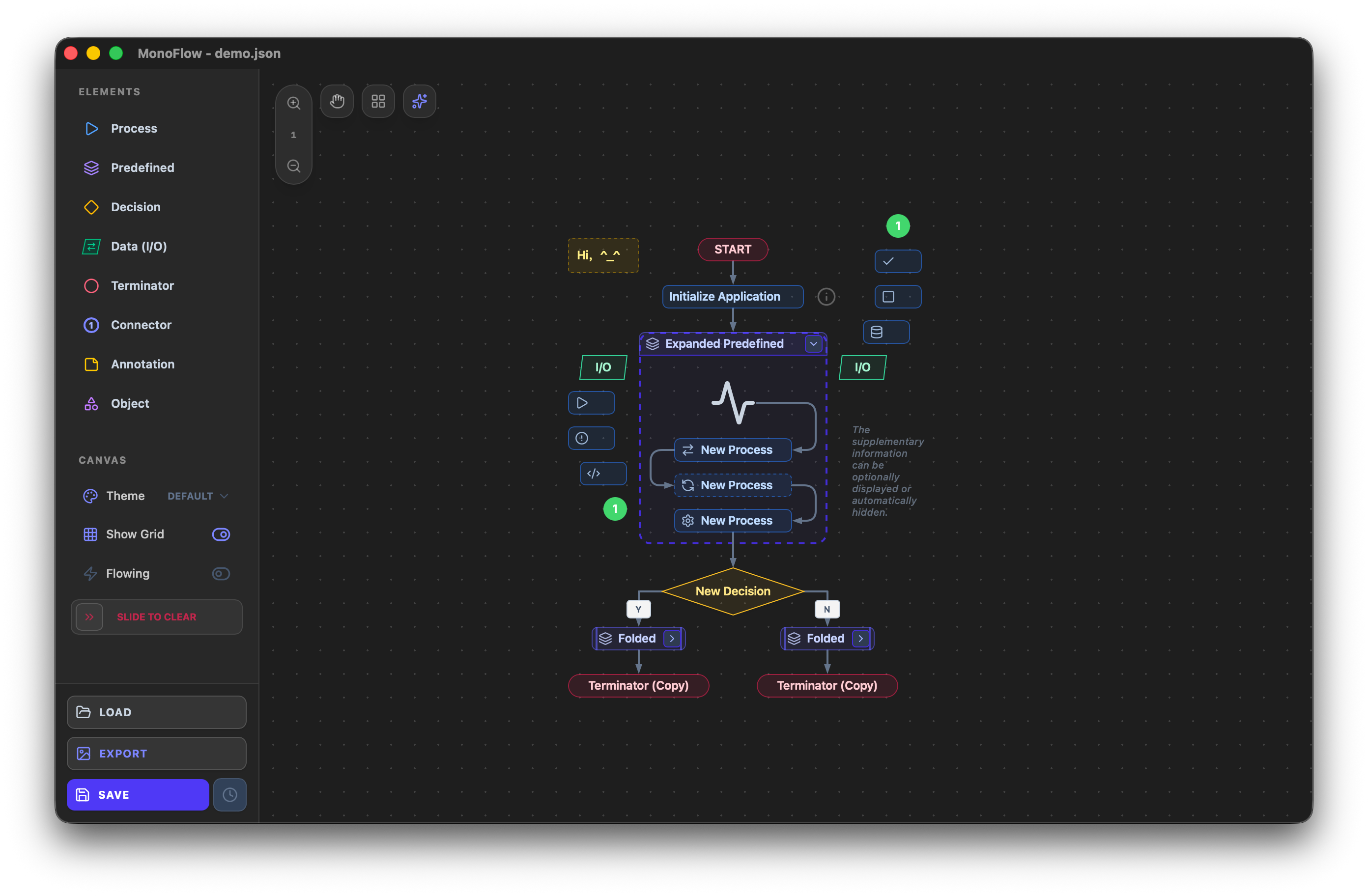Enable the Flowing toggle
The height and width of the screenshot is (896, 1368).
coord(221,574)
